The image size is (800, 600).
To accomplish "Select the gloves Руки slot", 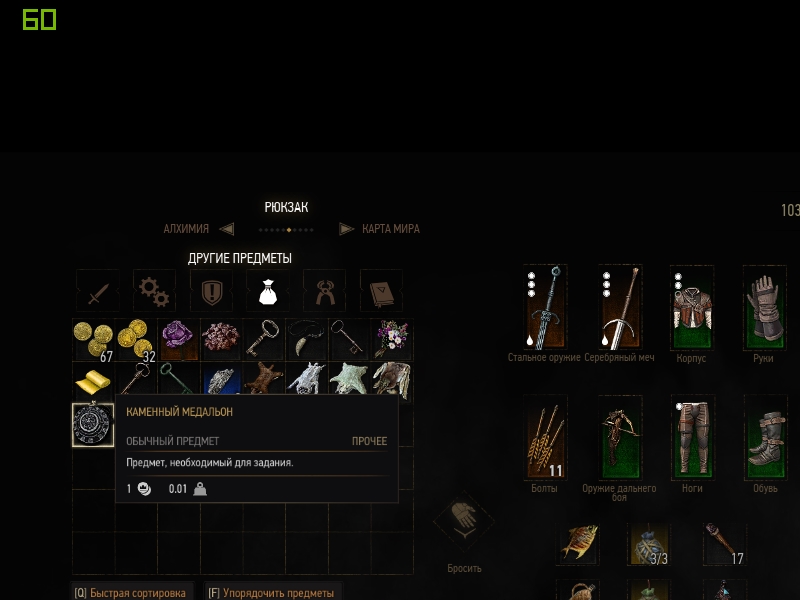I will [x=765, y=308].
